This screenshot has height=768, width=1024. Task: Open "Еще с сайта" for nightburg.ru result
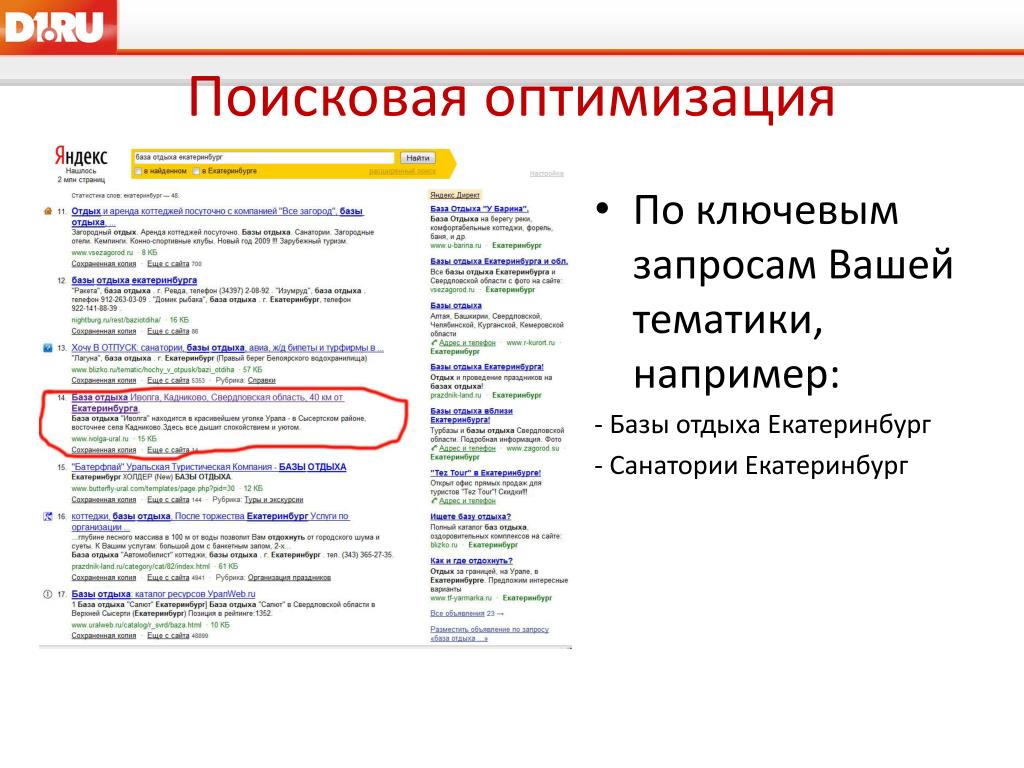pyautogui.click(x=168, y=331)
